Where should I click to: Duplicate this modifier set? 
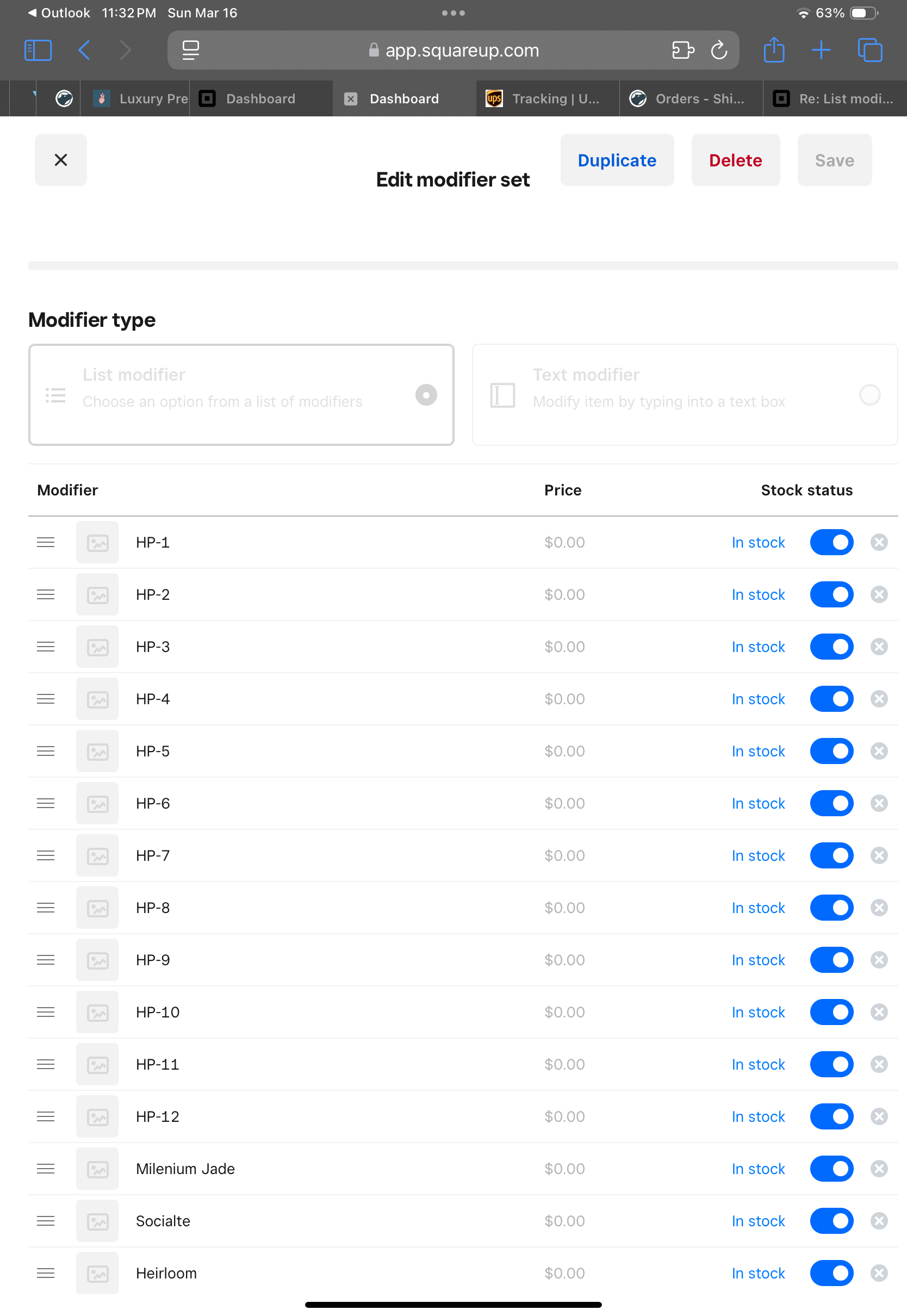pos(617,160)
